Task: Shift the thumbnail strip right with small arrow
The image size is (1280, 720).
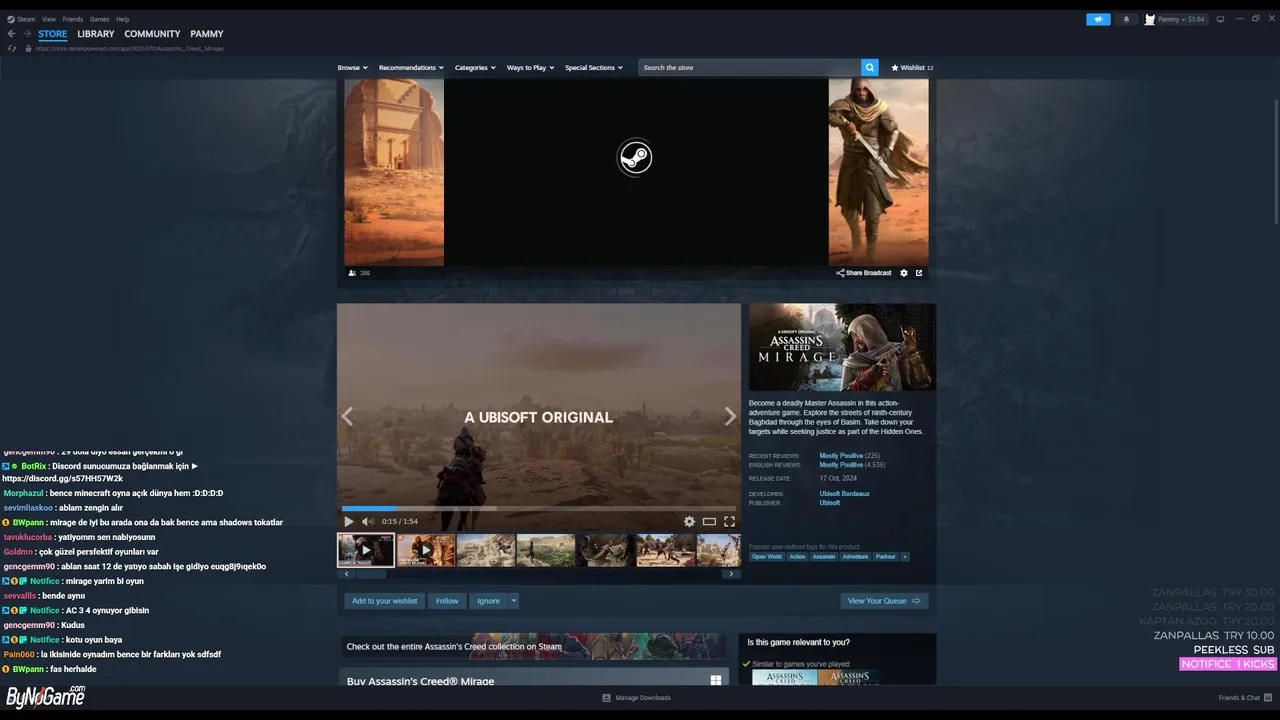Action: point(731,574)
